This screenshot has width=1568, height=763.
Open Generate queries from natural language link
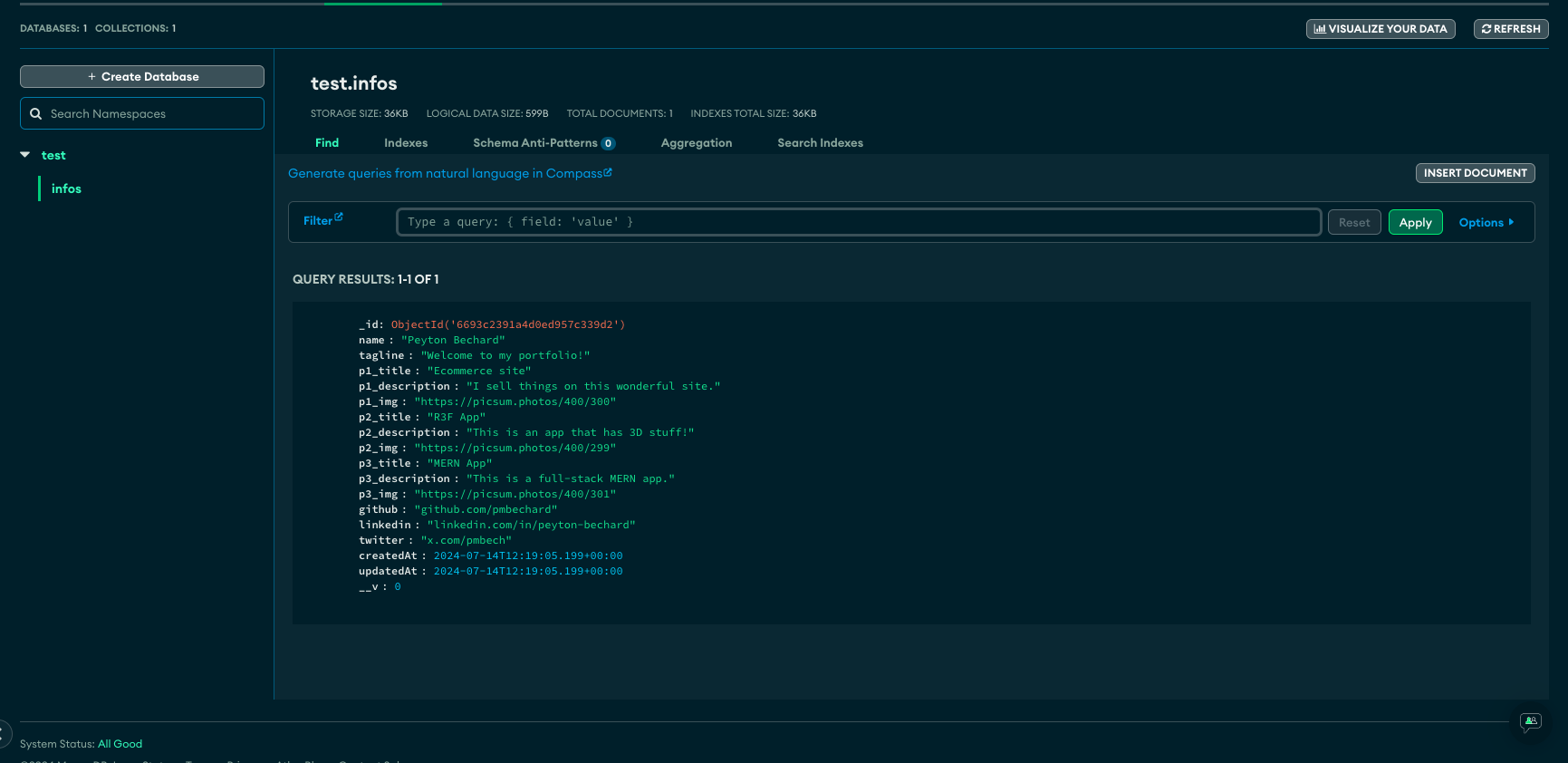click(450, 173)
